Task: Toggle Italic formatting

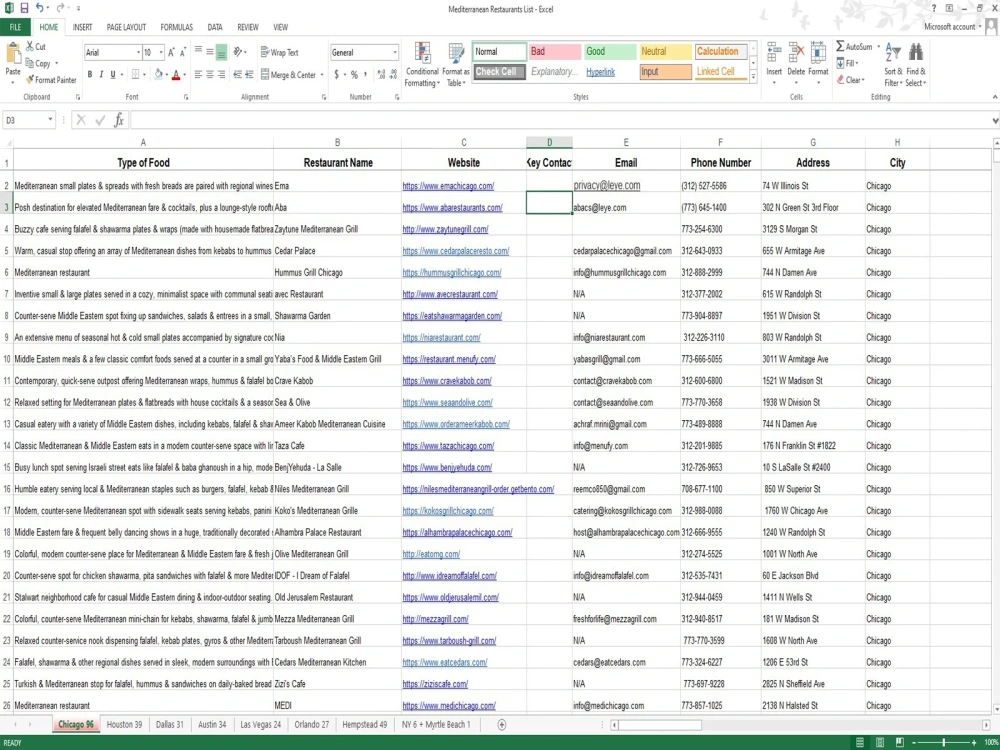Action: point(101,75)
